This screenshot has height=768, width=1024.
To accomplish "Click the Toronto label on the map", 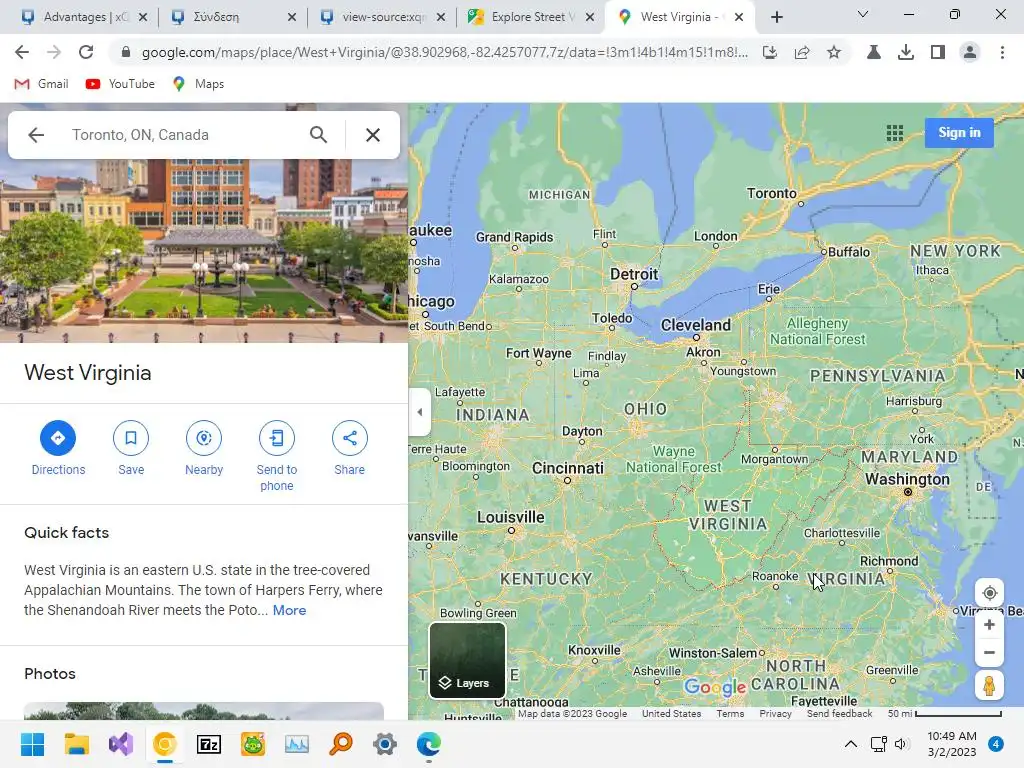I will [772, 193].
